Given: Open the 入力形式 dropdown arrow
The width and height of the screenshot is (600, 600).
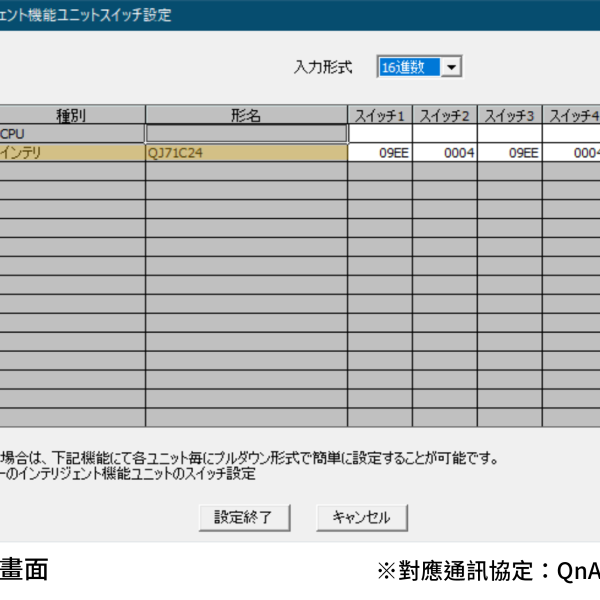Looking at the screenshot, I should click(451, 67).
